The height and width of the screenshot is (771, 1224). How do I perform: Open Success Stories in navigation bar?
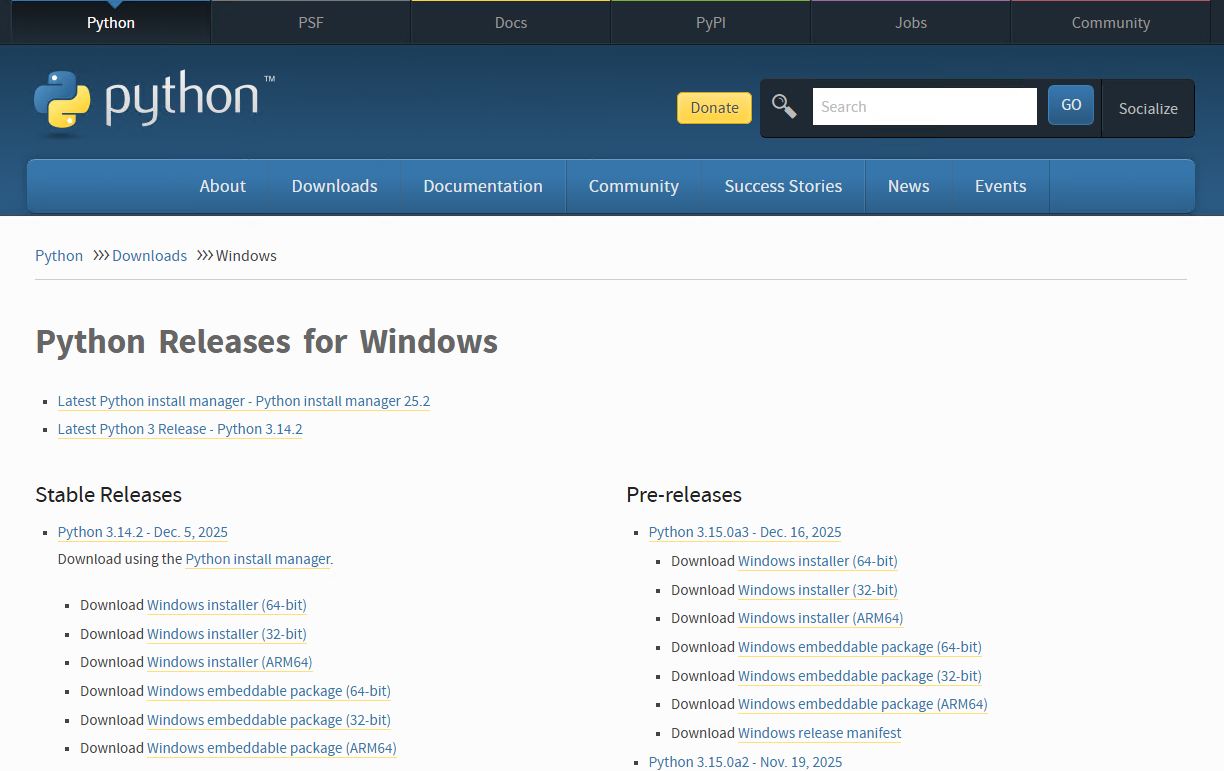point(783,186)
